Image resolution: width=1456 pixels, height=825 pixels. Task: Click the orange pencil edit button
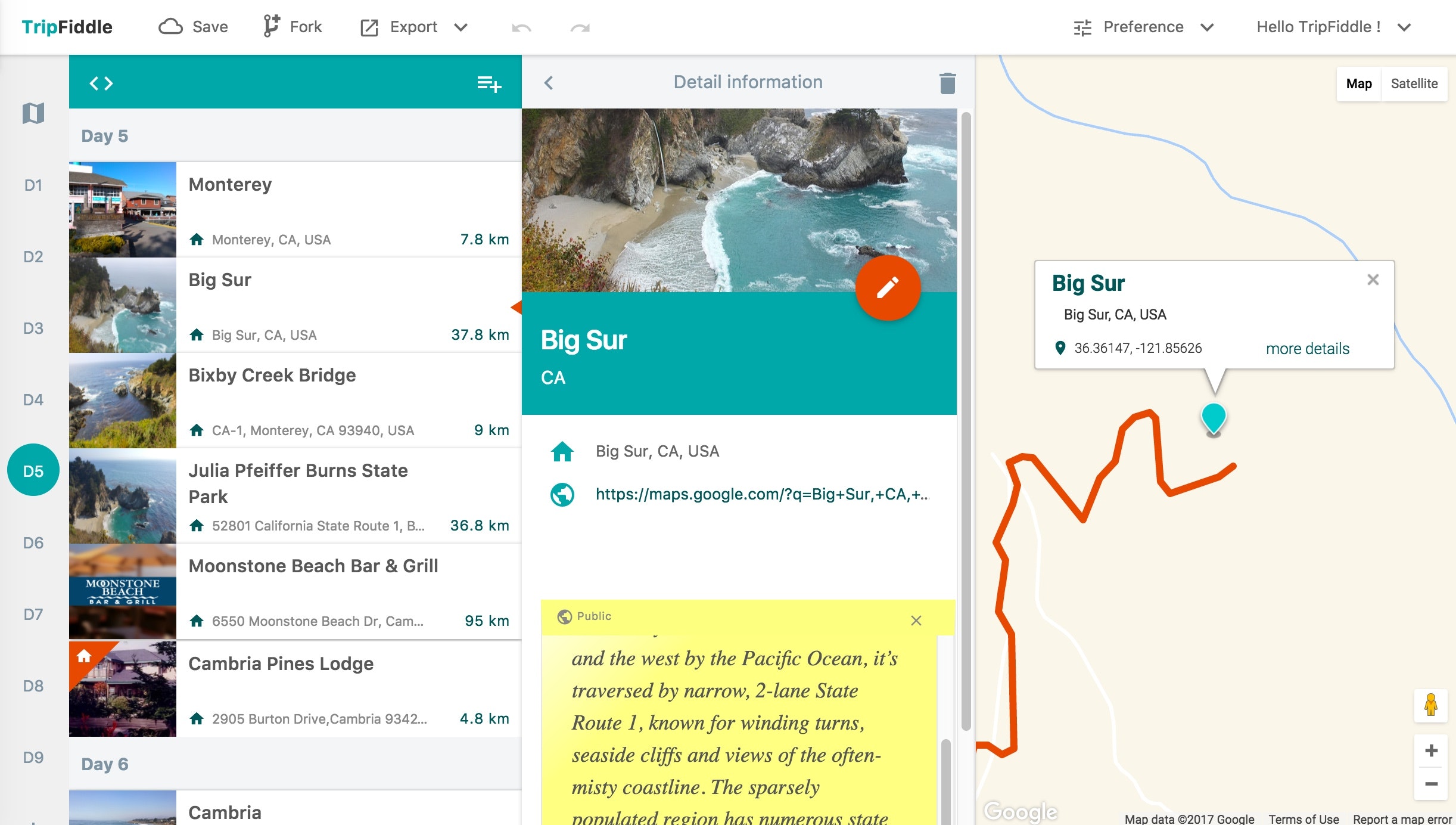(x=888, y=288)
